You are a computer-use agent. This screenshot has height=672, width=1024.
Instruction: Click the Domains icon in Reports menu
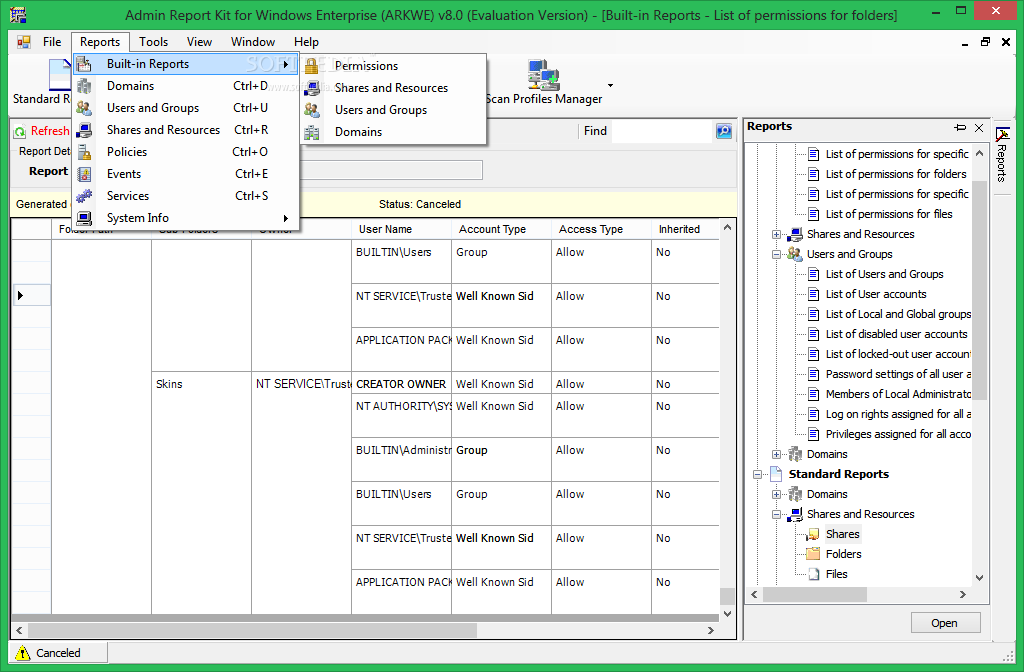[x=84, y=86]
